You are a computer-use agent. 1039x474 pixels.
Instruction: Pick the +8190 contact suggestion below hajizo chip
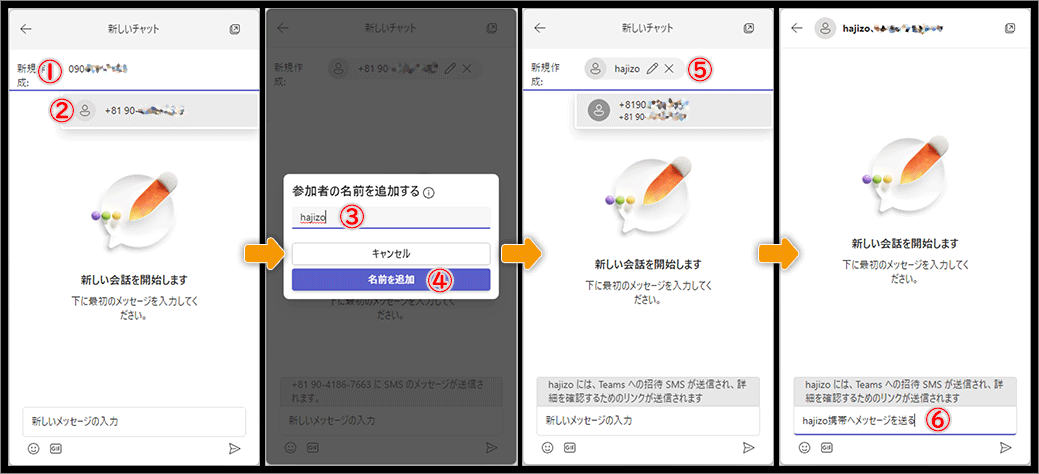point(671,110)
